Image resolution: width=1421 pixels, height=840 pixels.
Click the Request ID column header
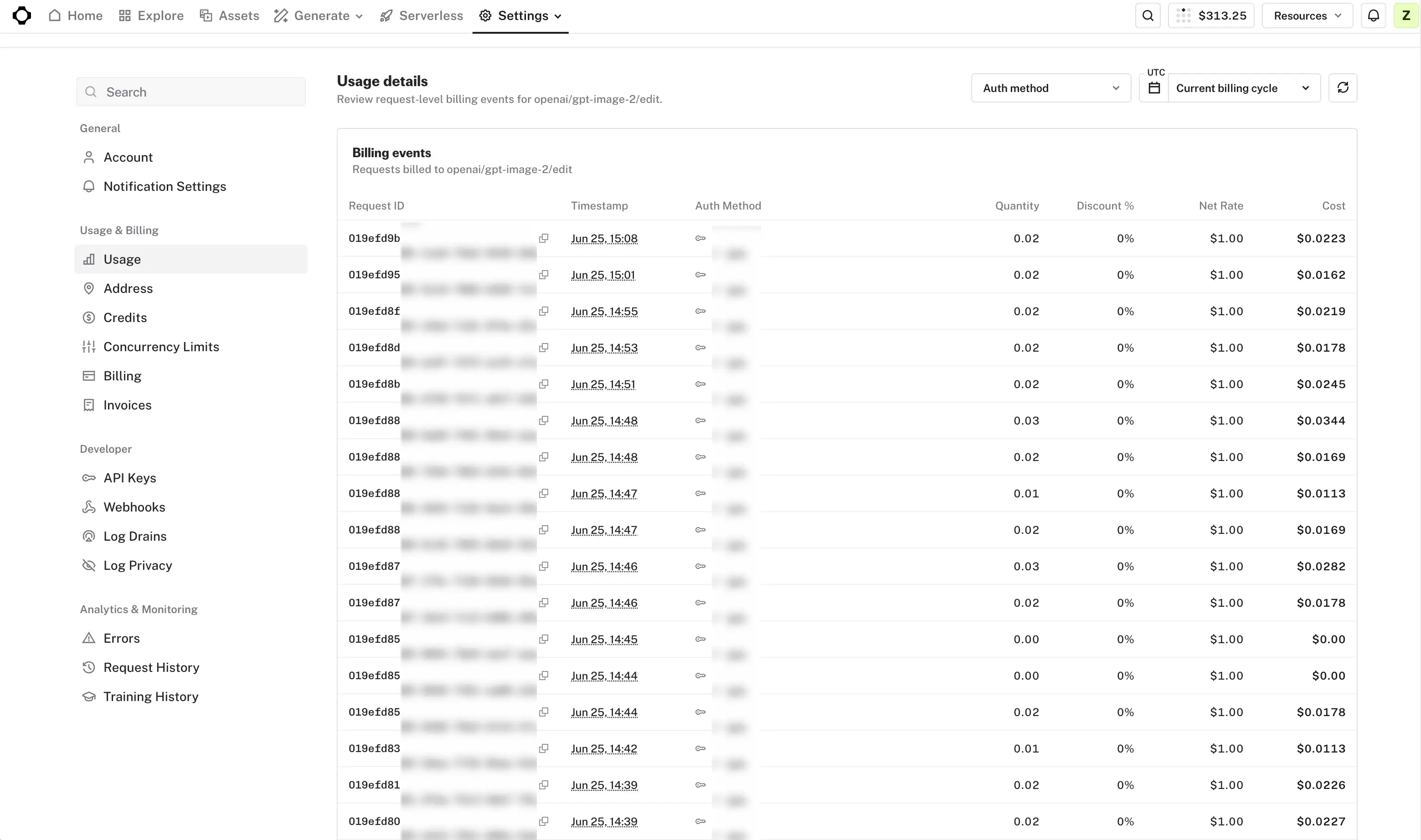pyautogui.click(x=376, y=205)
